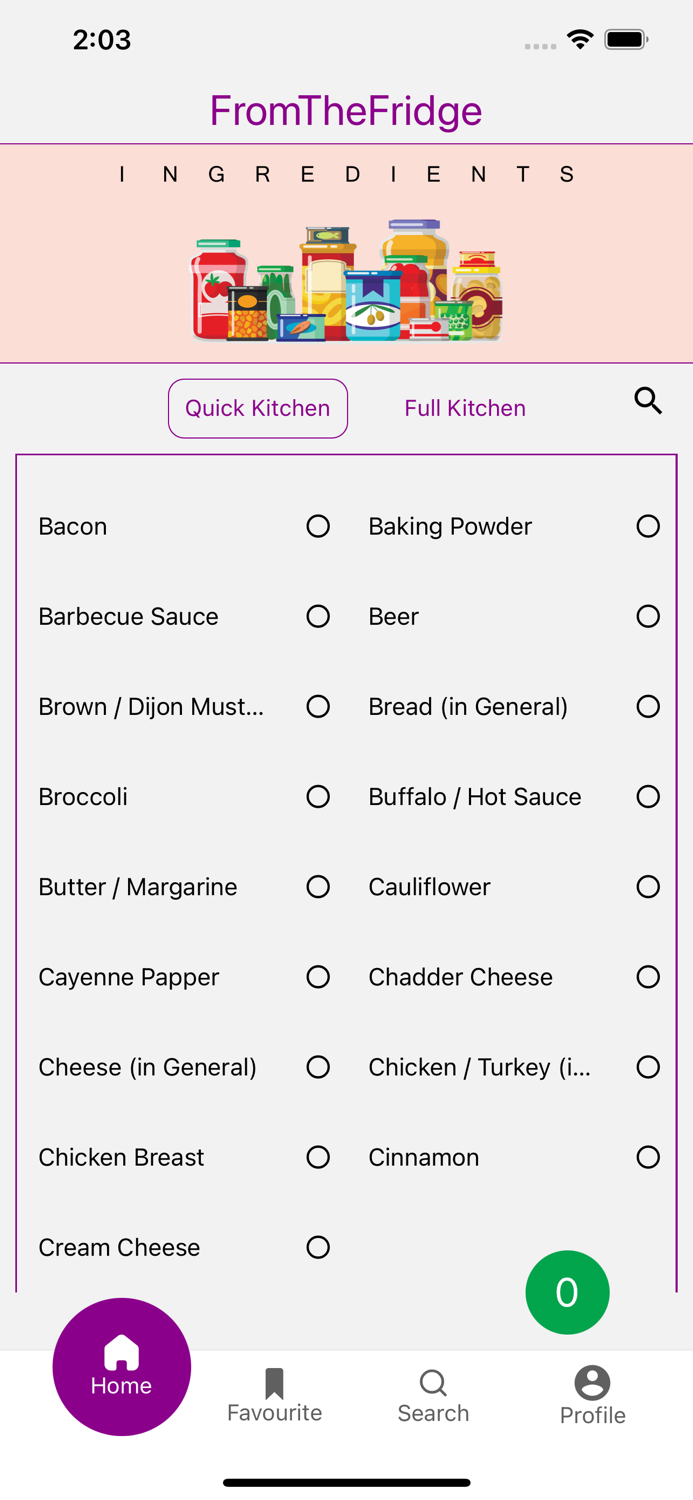The width and height of the screenshot is (693, 1500).
Task: Select the Search icon in bottom bar
Action: pyautogui.click(x=433, y=1383)
